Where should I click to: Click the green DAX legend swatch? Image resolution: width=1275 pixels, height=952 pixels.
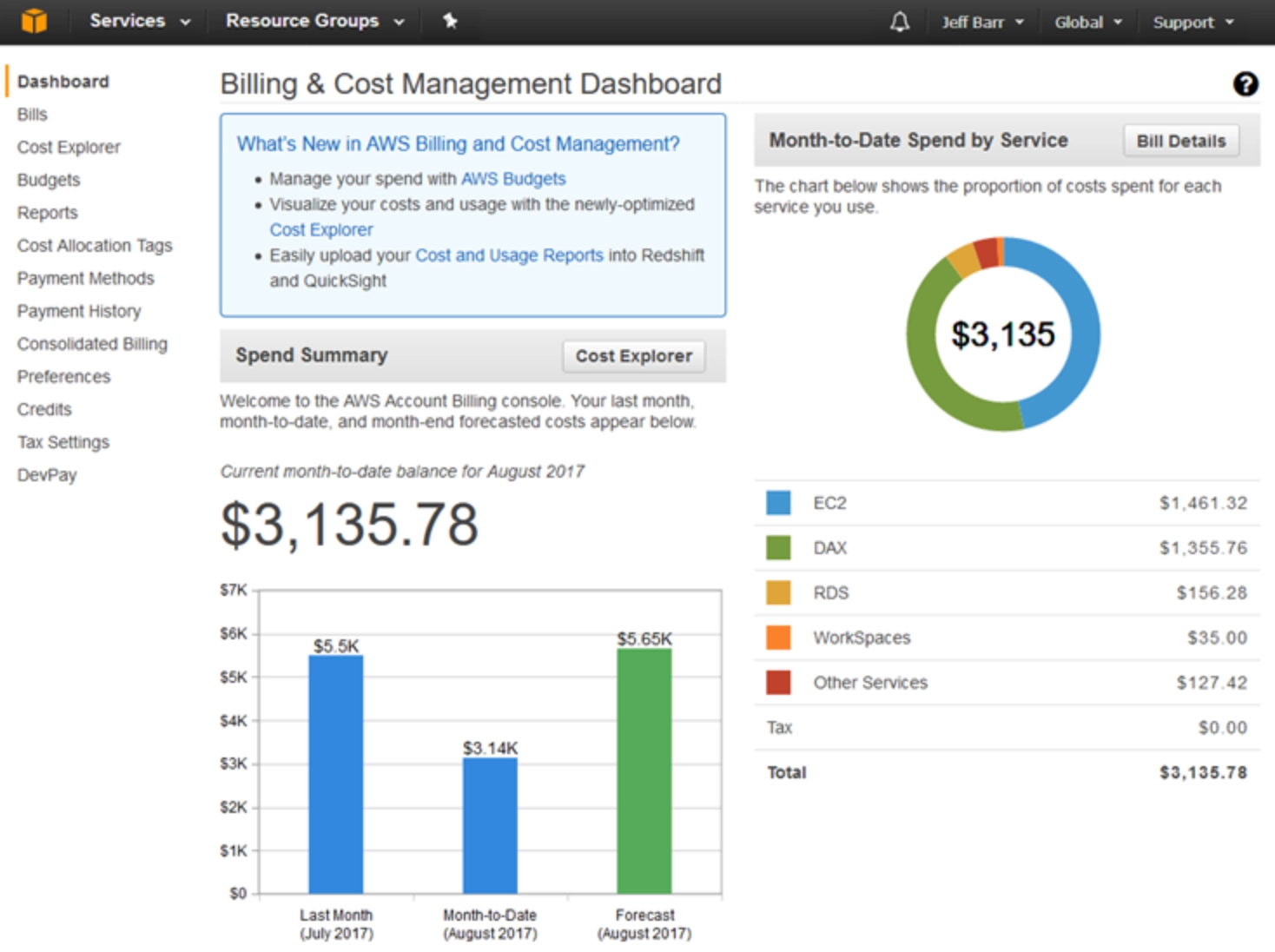pos(778,548)
